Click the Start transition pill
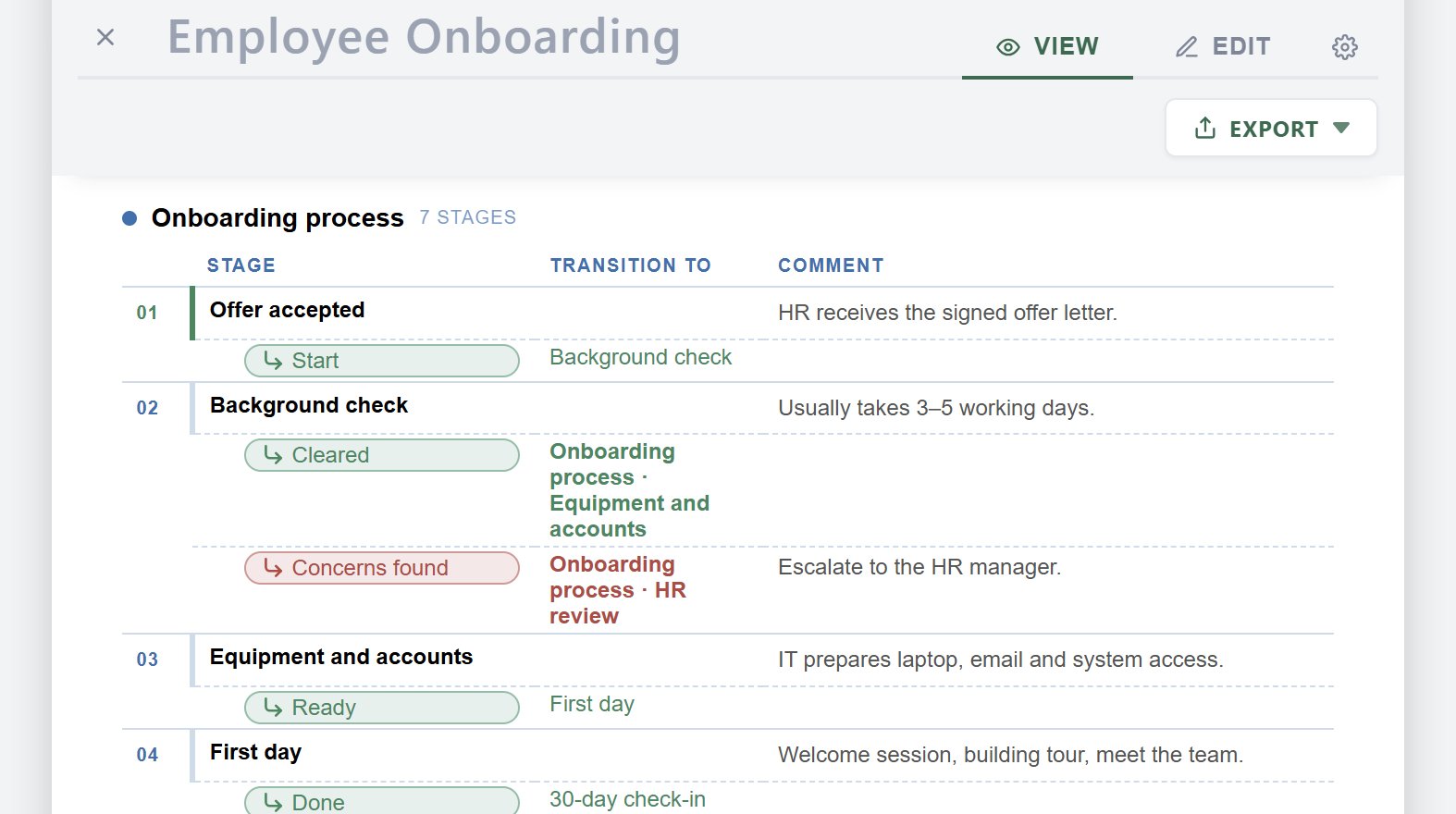The height and width of the screenshot is (814, 1456). click(x=381, y=361)
